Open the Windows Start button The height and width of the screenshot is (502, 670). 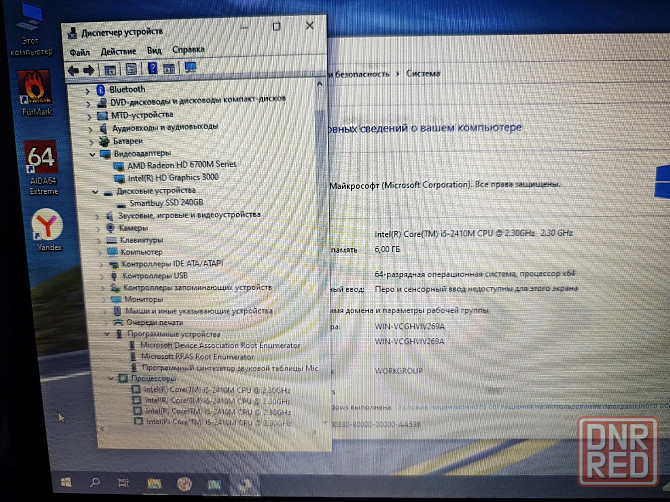[66, 482]
